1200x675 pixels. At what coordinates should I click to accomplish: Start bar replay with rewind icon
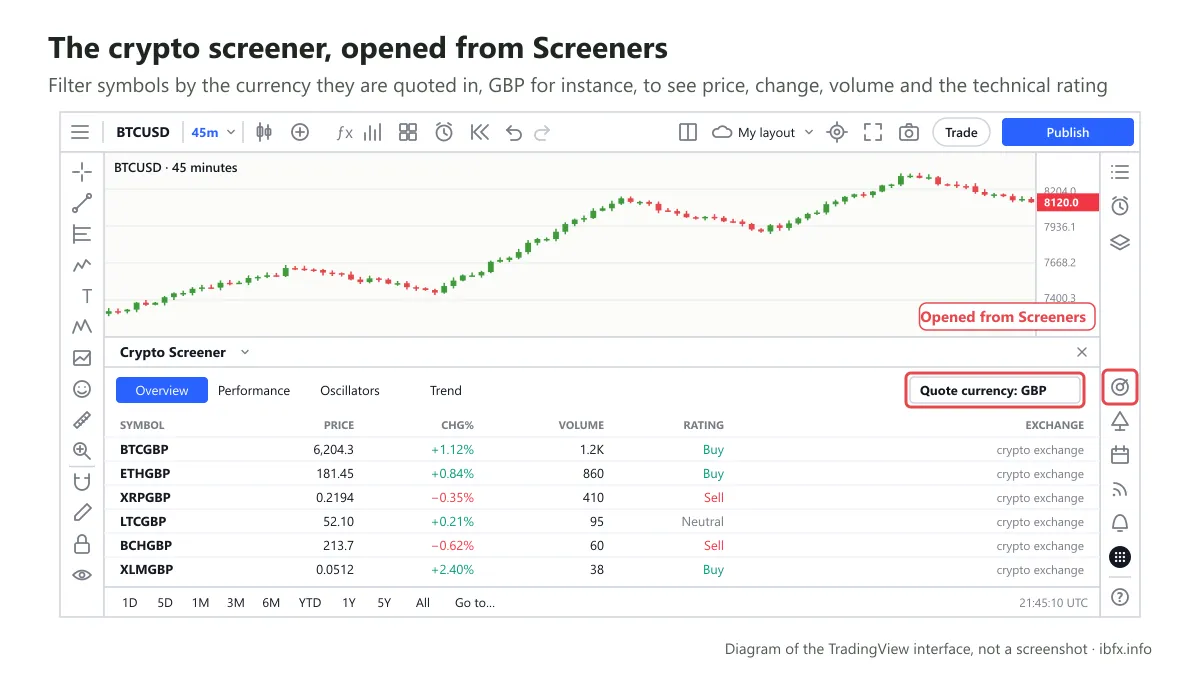click(479, 132)
